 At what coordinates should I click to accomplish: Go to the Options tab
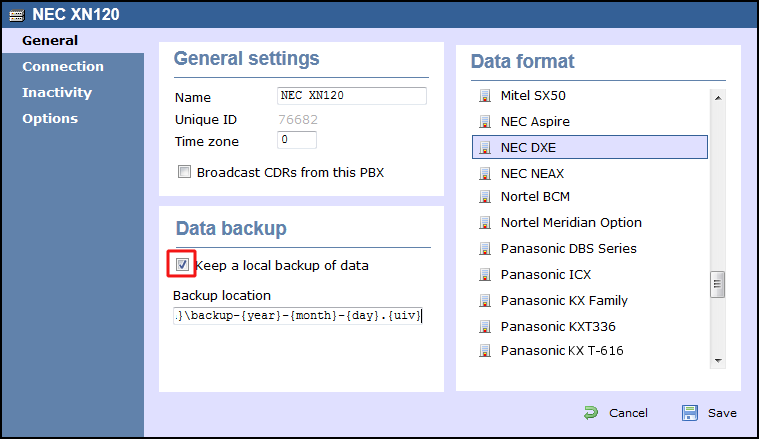coord(50,118)
